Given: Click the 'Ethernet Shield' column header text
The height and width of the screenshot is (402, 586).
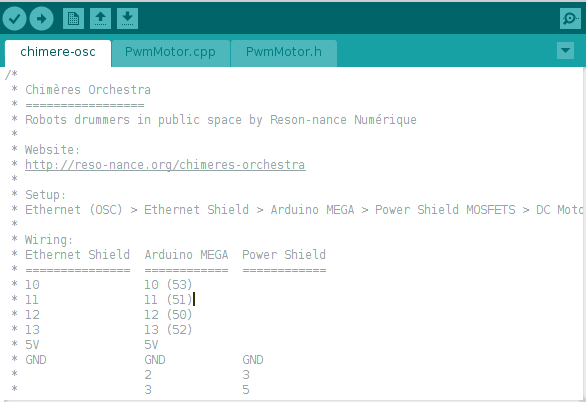Looking at the screenshot, I should (77, 254).
